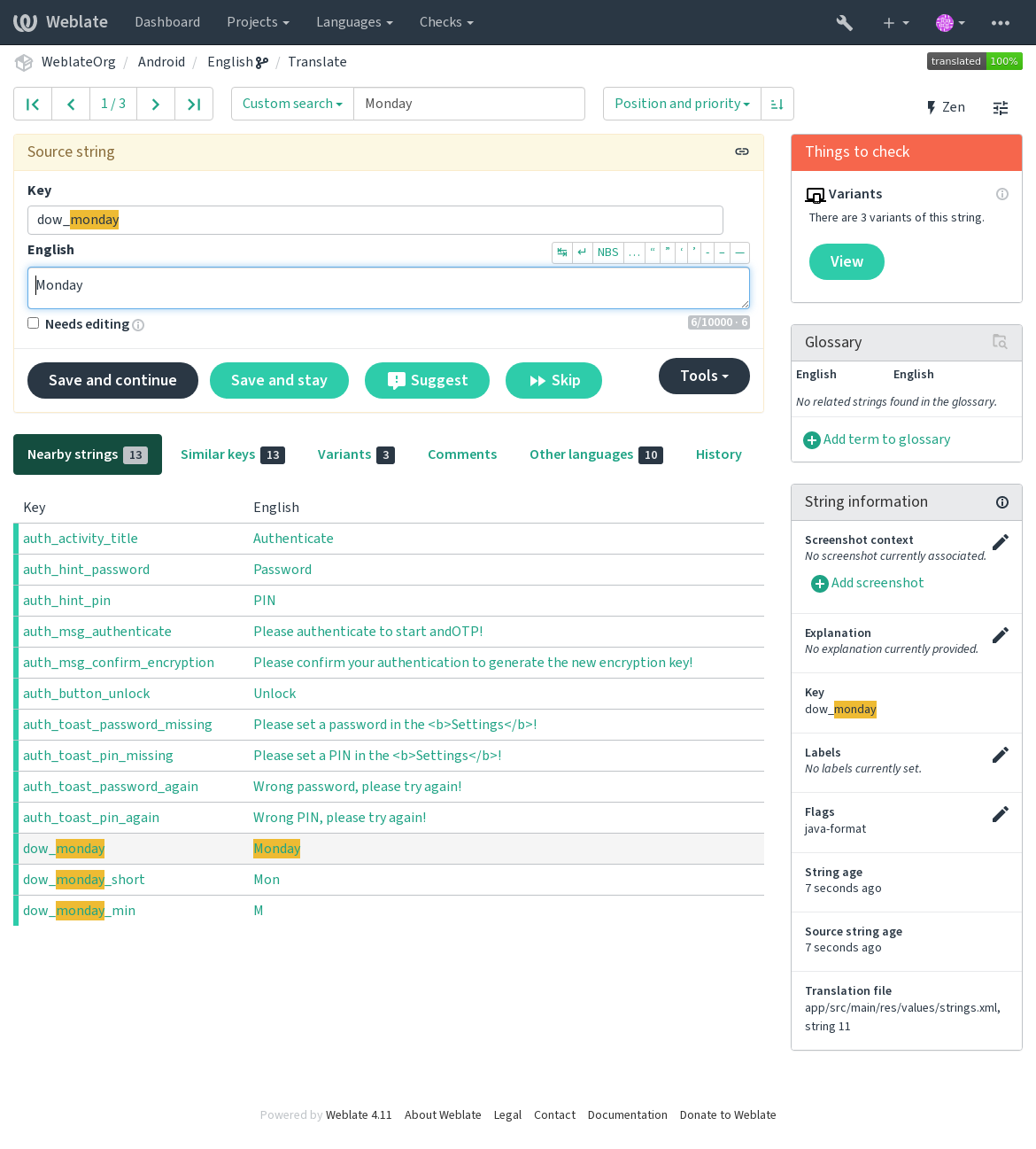Viewport: 1036px width, 1149px height.
Task: Click the Suggest button
Action: (x=427, y=380)
